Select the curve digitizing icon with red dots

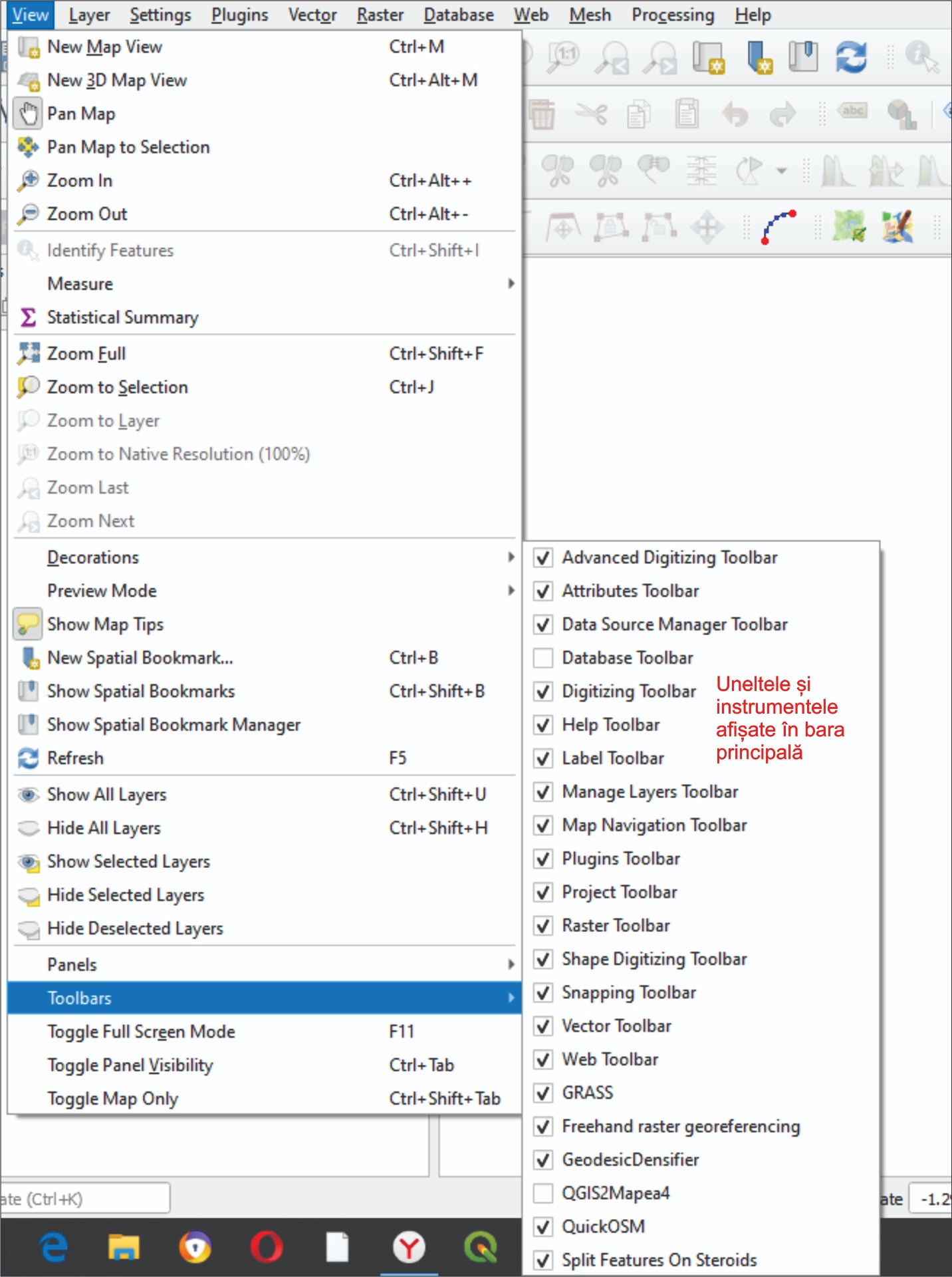tap(778, 227)
